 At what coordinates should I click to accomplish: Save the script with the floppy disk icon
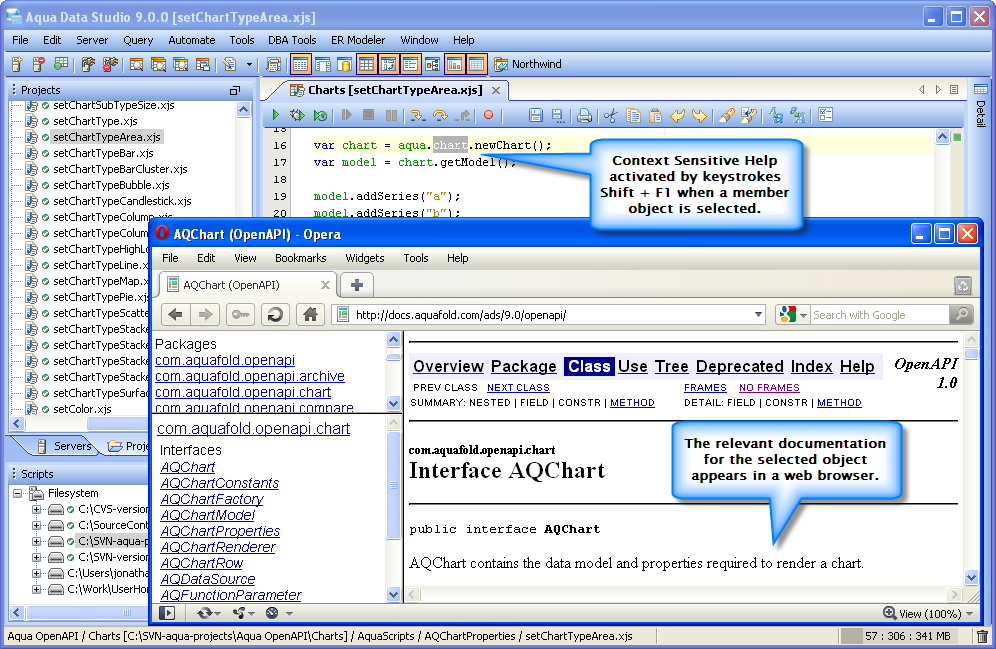click(x=535, y=115)
